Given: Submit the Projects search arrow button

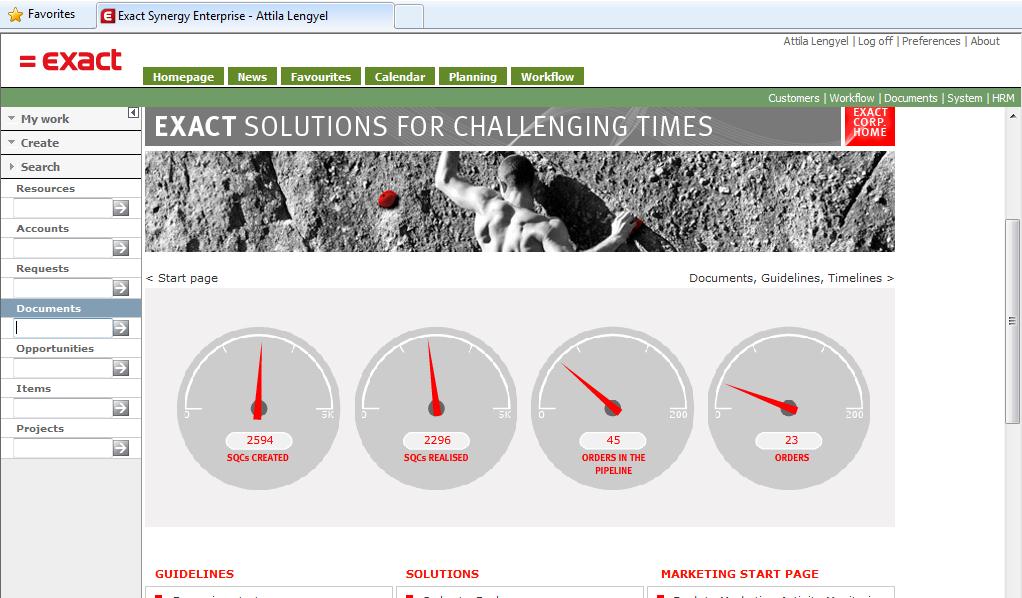Looking at the screenshot, I should point(121,448).
